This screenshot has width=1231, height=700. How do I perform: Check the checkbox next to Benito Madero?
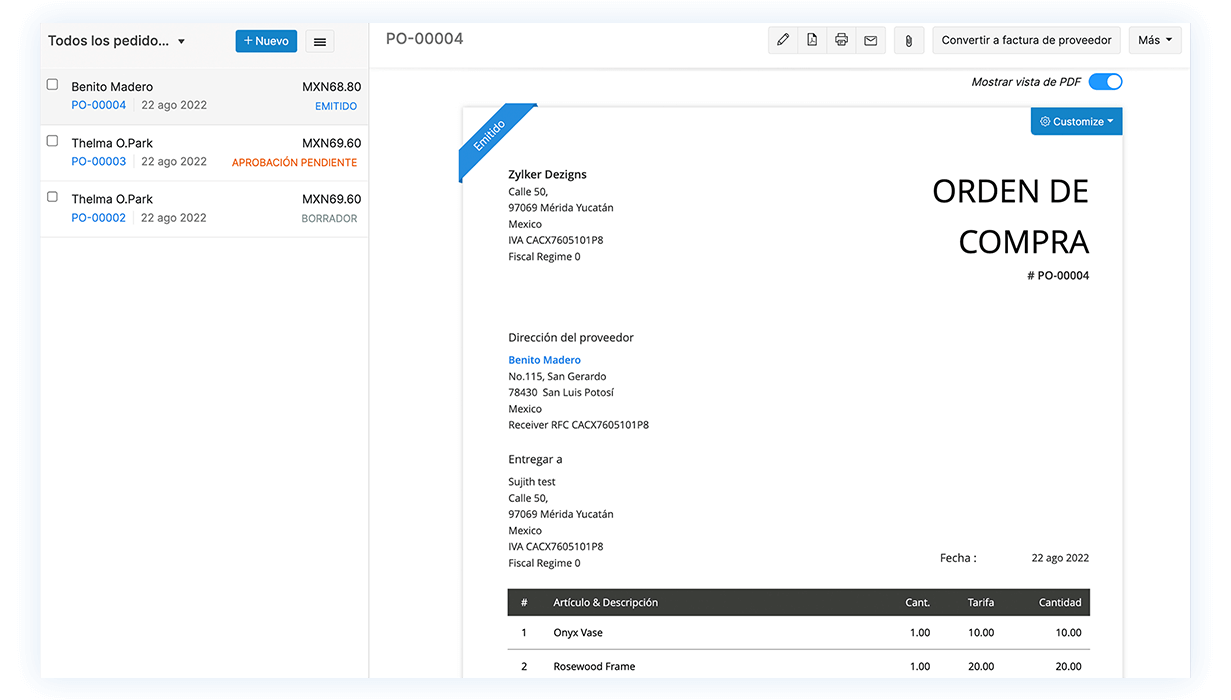coord(52,85)
